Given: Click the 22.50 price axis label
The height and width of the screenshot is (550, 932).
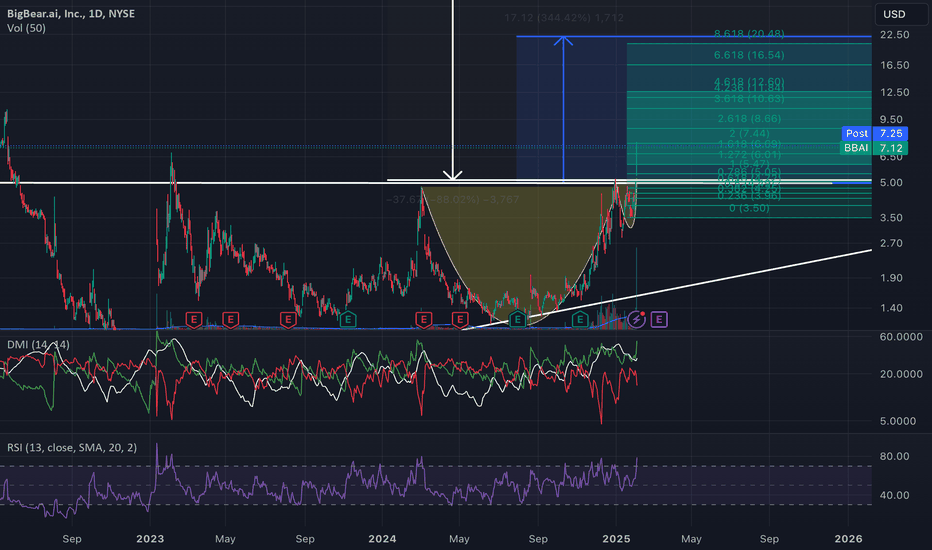Looking at the screenshot, I should (x=895, y=35).
